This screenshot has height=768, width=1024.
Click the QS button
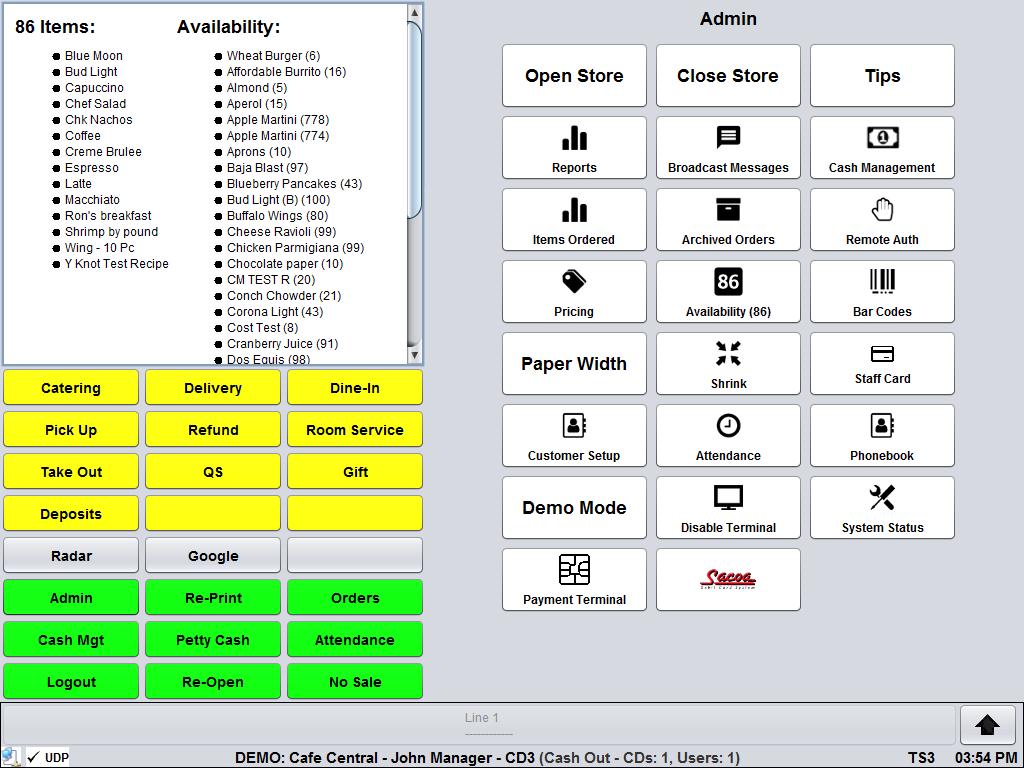213,472
